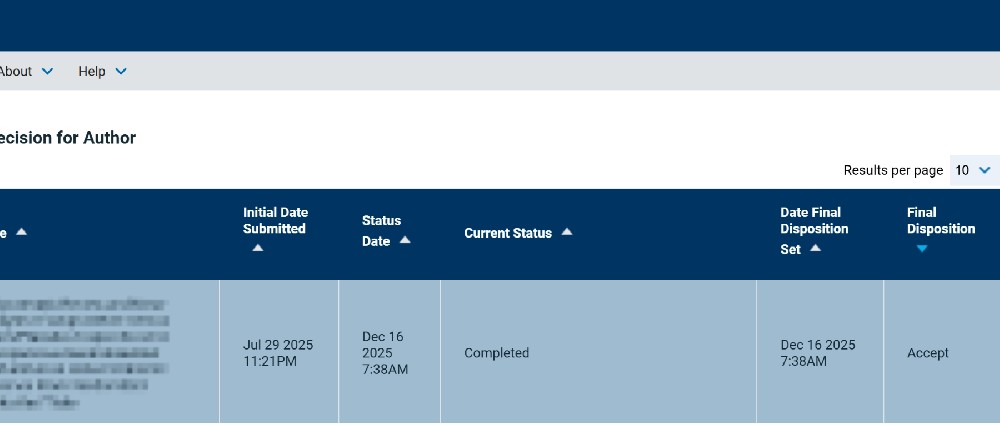Click the Initial Date Submitted column header text
This screenshot has width=1000, height=425.
[275, 220]
